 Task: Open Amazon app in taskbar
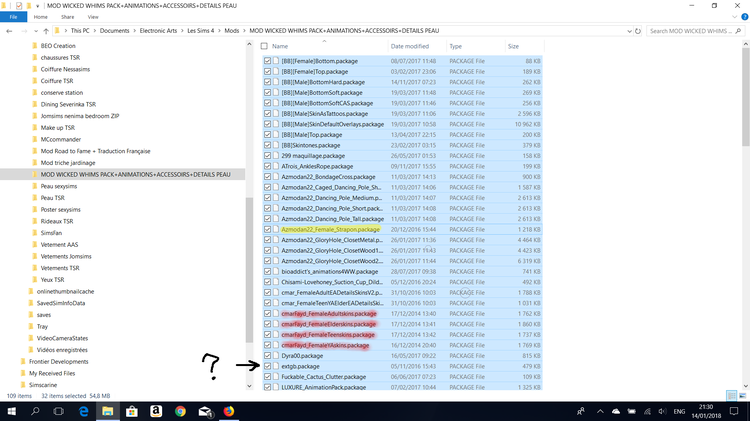[156, 411]
